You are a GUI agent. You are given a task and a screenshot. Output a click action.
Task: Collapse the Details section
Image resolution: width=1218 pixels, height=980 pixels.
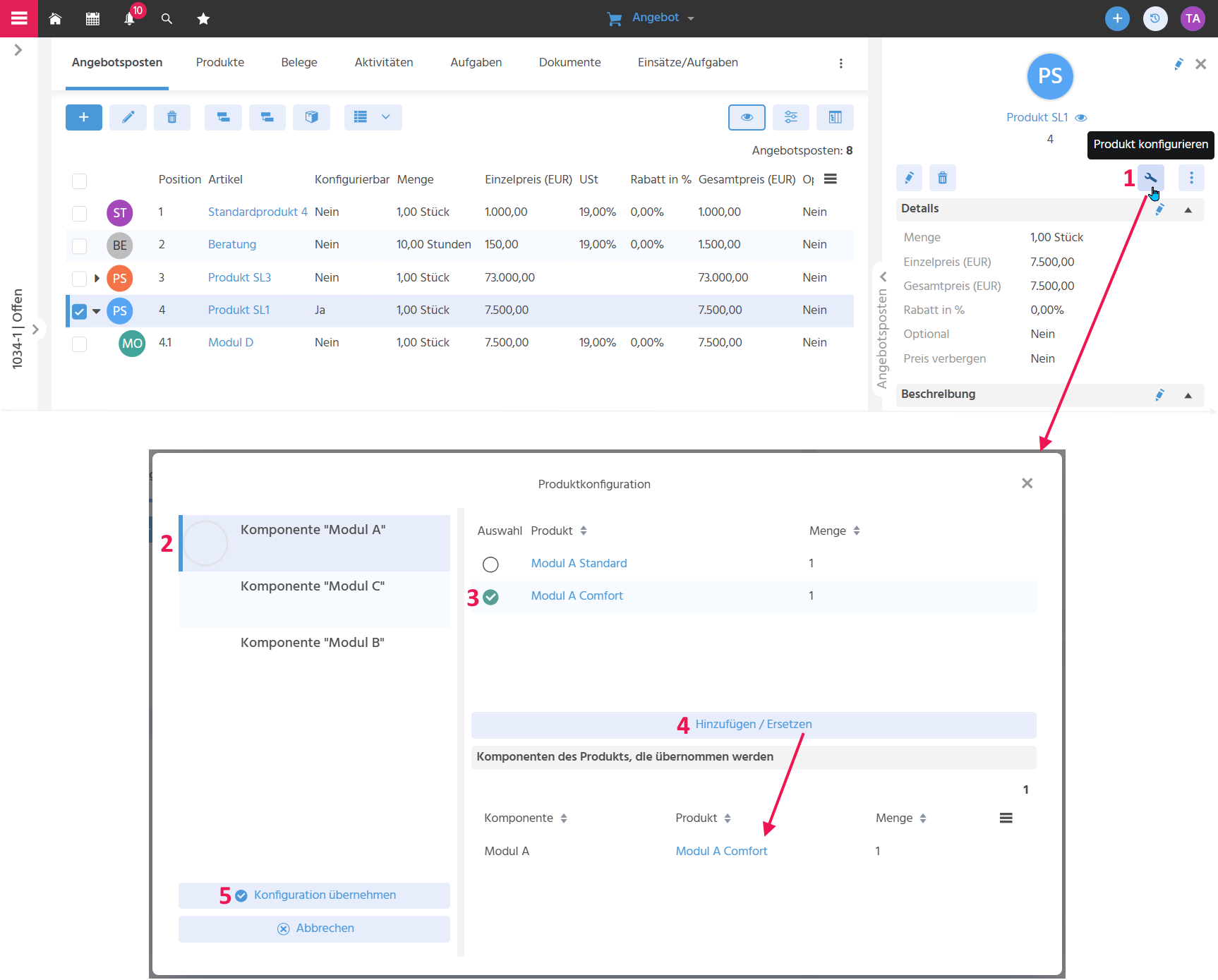tap(1188, 210)
